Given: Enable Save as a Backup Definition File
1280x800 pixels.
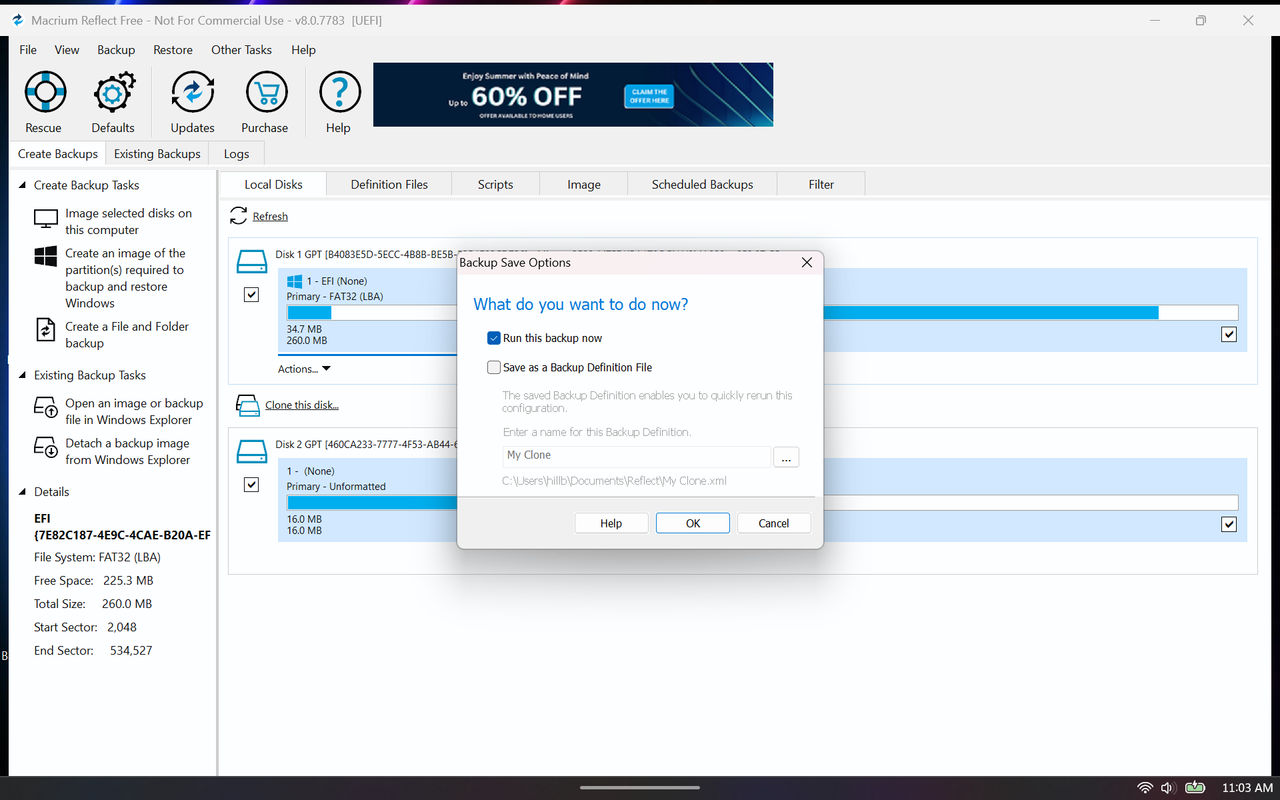Looking at the screenshot, I should click(x=494, y=367).
